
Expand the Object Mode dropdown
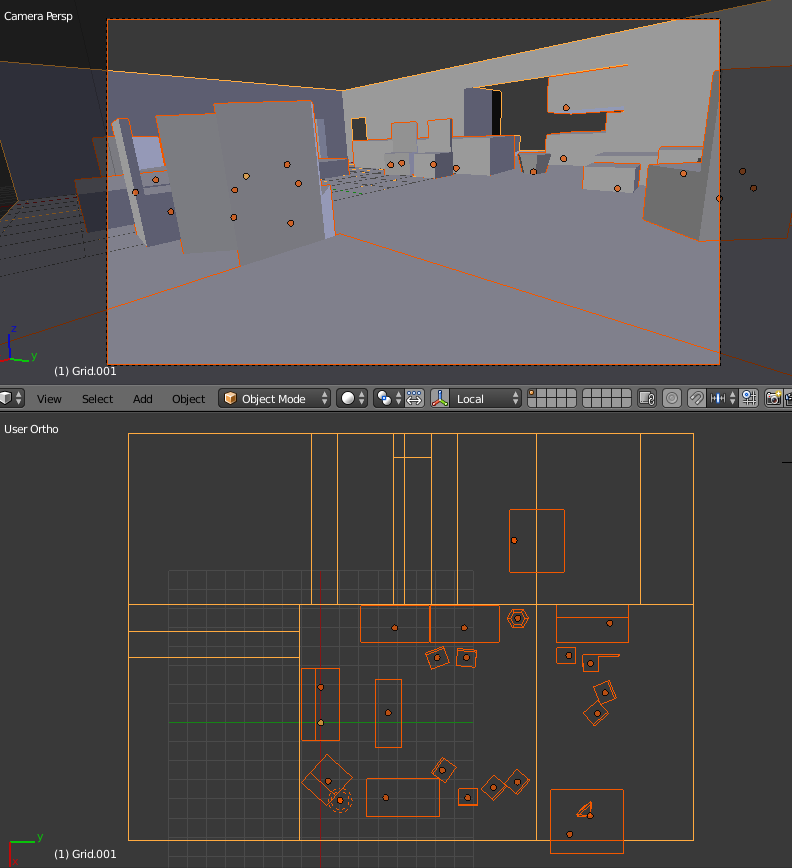[275, 399]
